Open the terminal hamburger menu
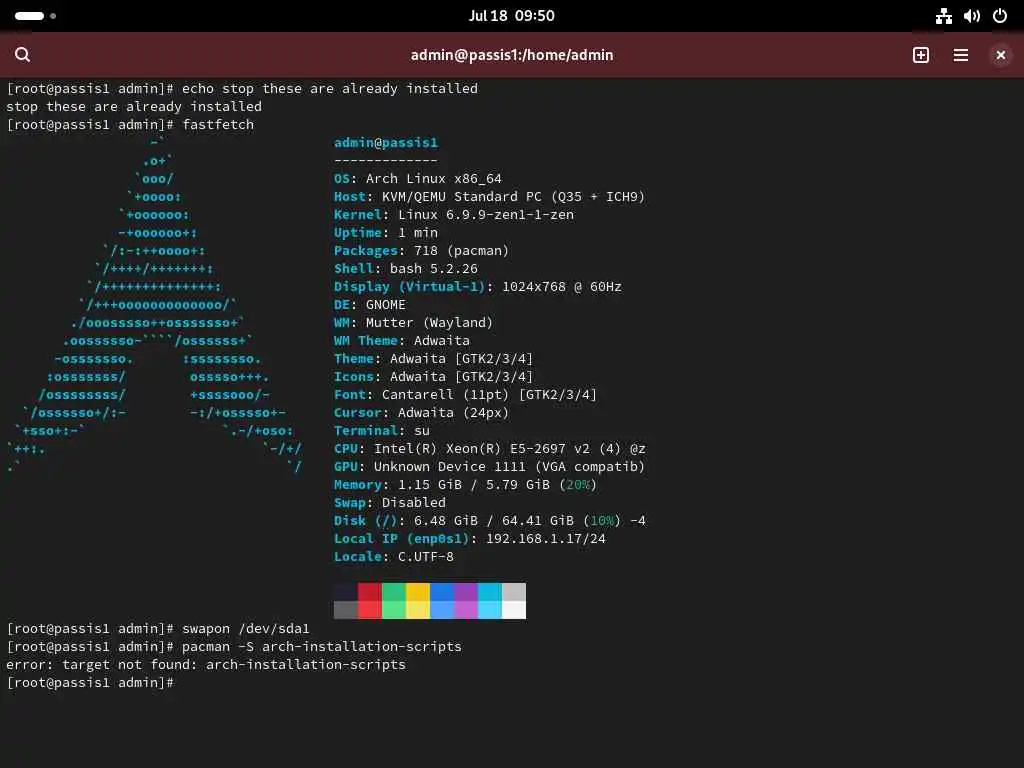 click(961, 55)
